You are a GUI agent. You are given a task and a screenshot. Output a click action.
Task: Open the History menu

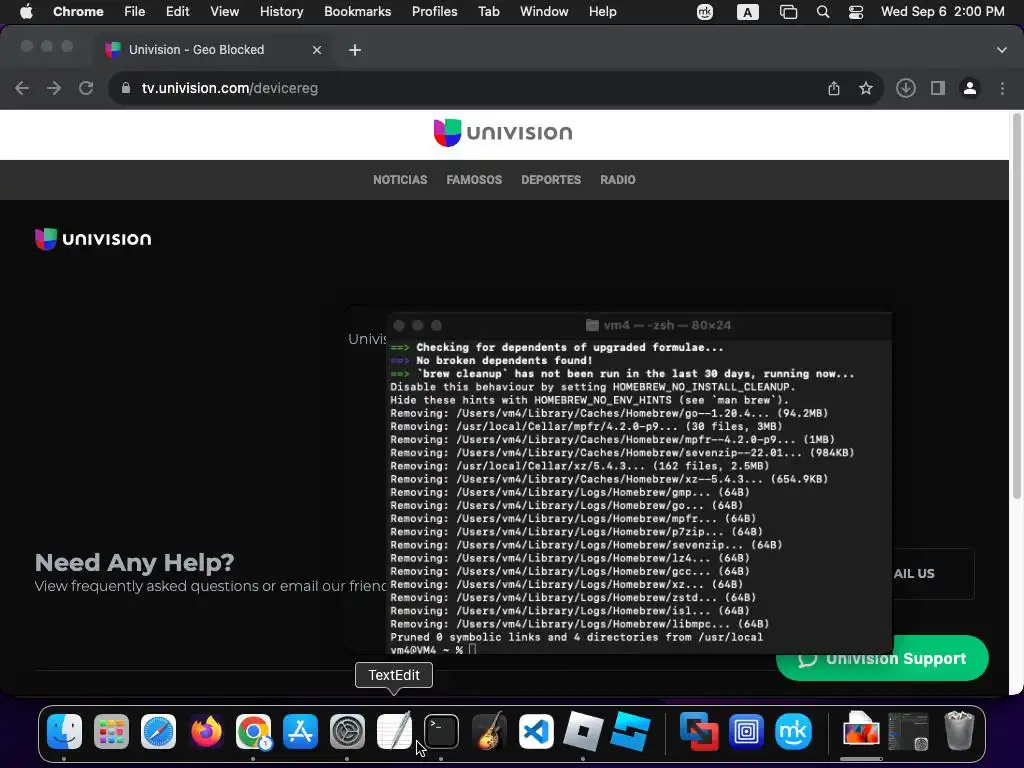281,12
